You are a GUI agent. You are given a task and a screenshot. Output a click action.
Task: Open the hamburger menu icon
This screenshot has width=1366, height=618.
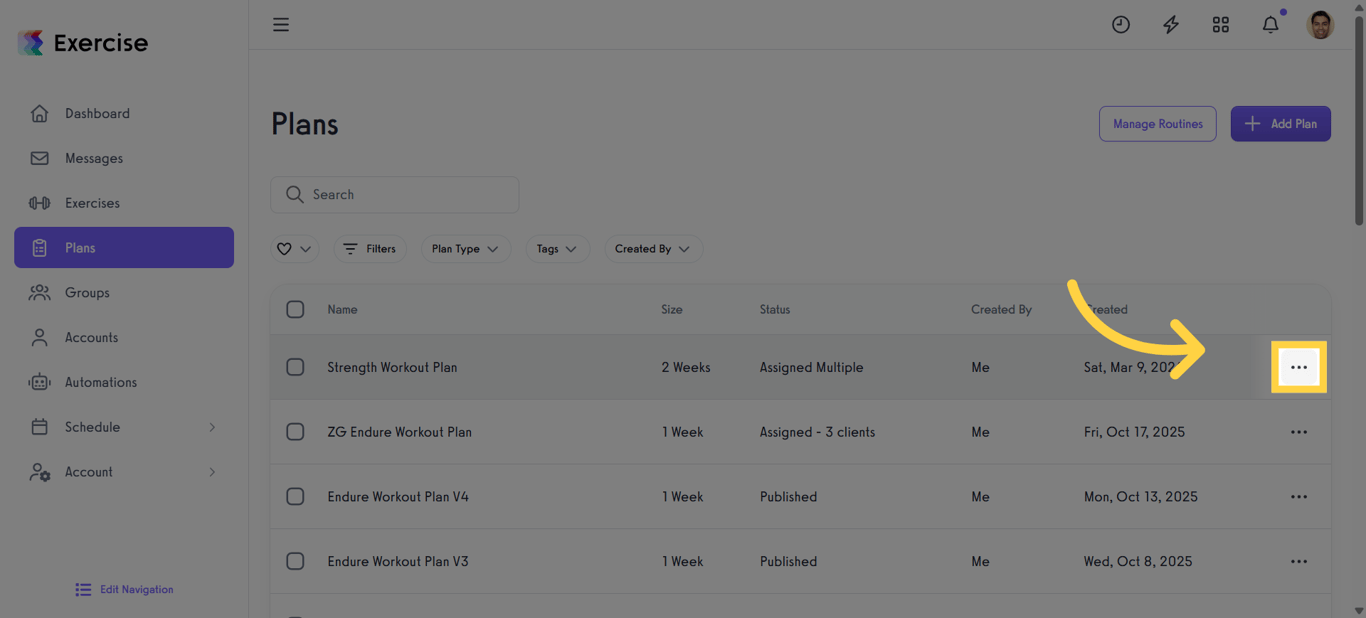281,25
